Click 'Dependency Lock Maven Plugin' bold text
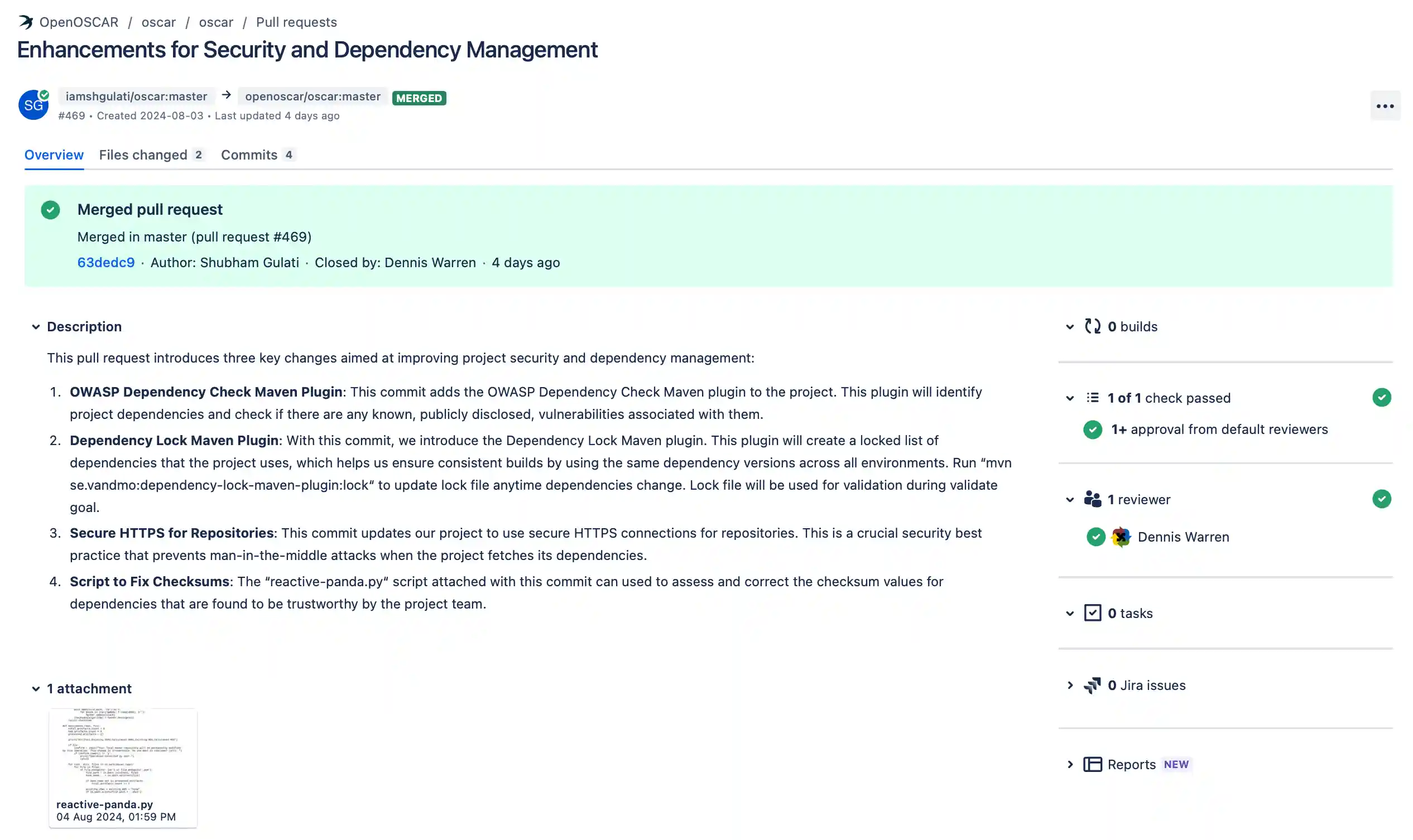 (x=175, y=441)
